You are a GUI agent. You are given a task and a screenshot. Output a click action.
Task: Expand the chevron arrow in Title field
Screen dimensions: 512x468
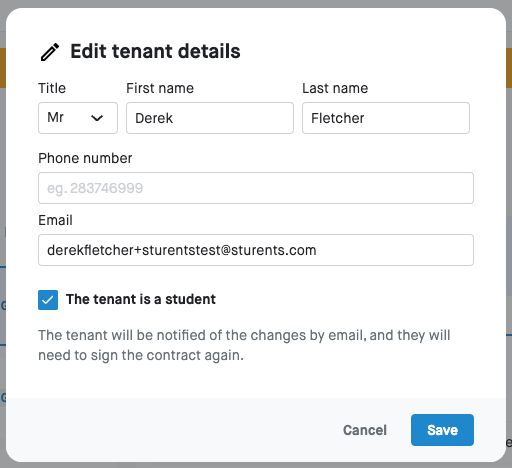[97, 118]
